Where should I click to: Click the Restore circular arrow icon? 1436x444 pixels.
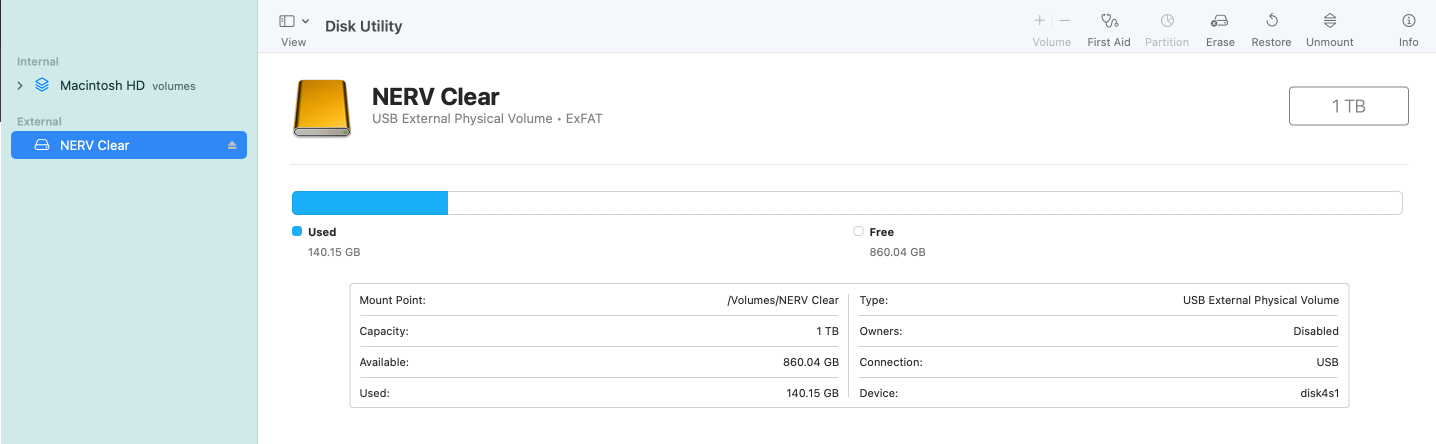point(1271,21)
